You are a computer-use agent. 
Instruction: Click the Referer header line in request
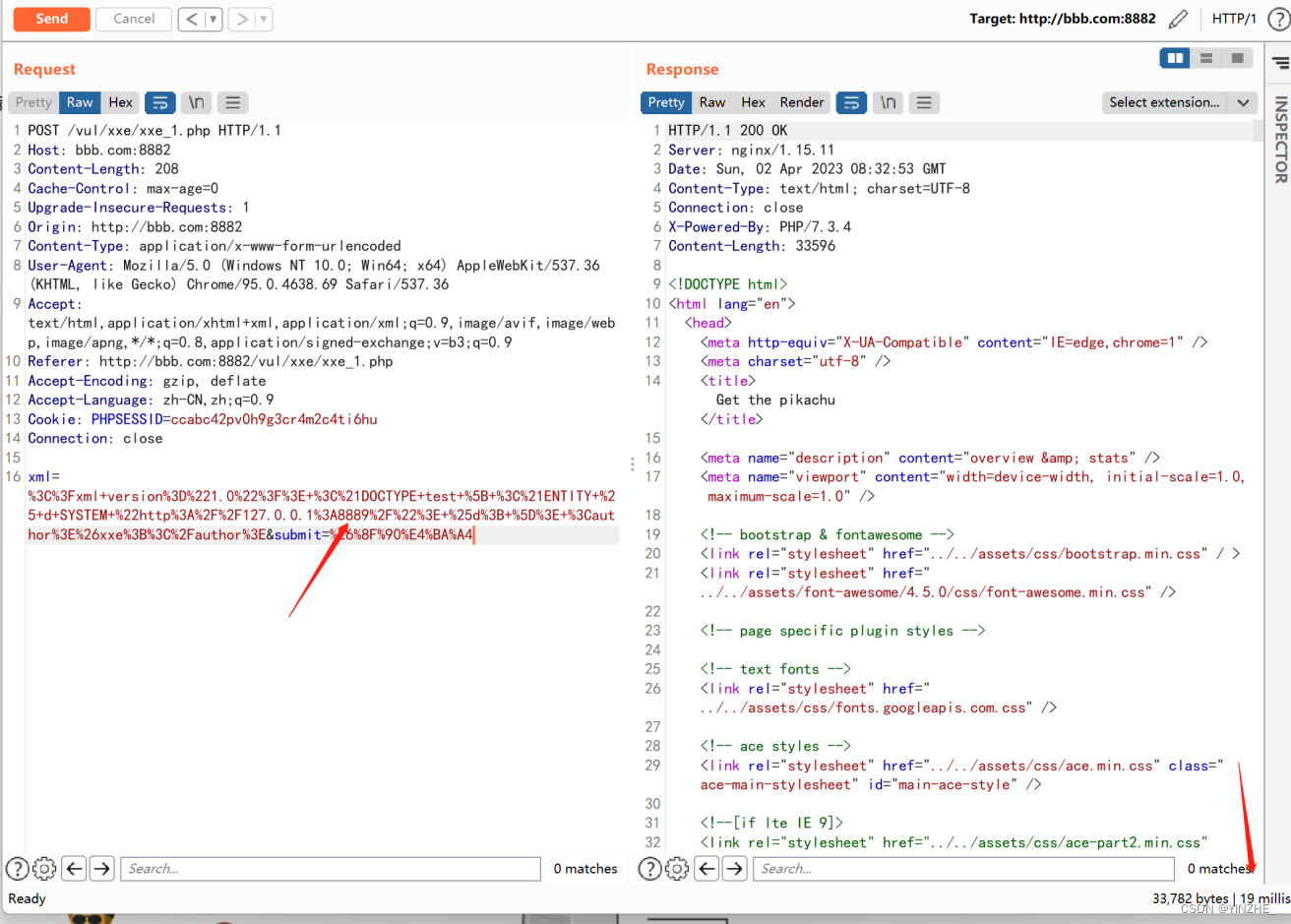tap(211, 361)
